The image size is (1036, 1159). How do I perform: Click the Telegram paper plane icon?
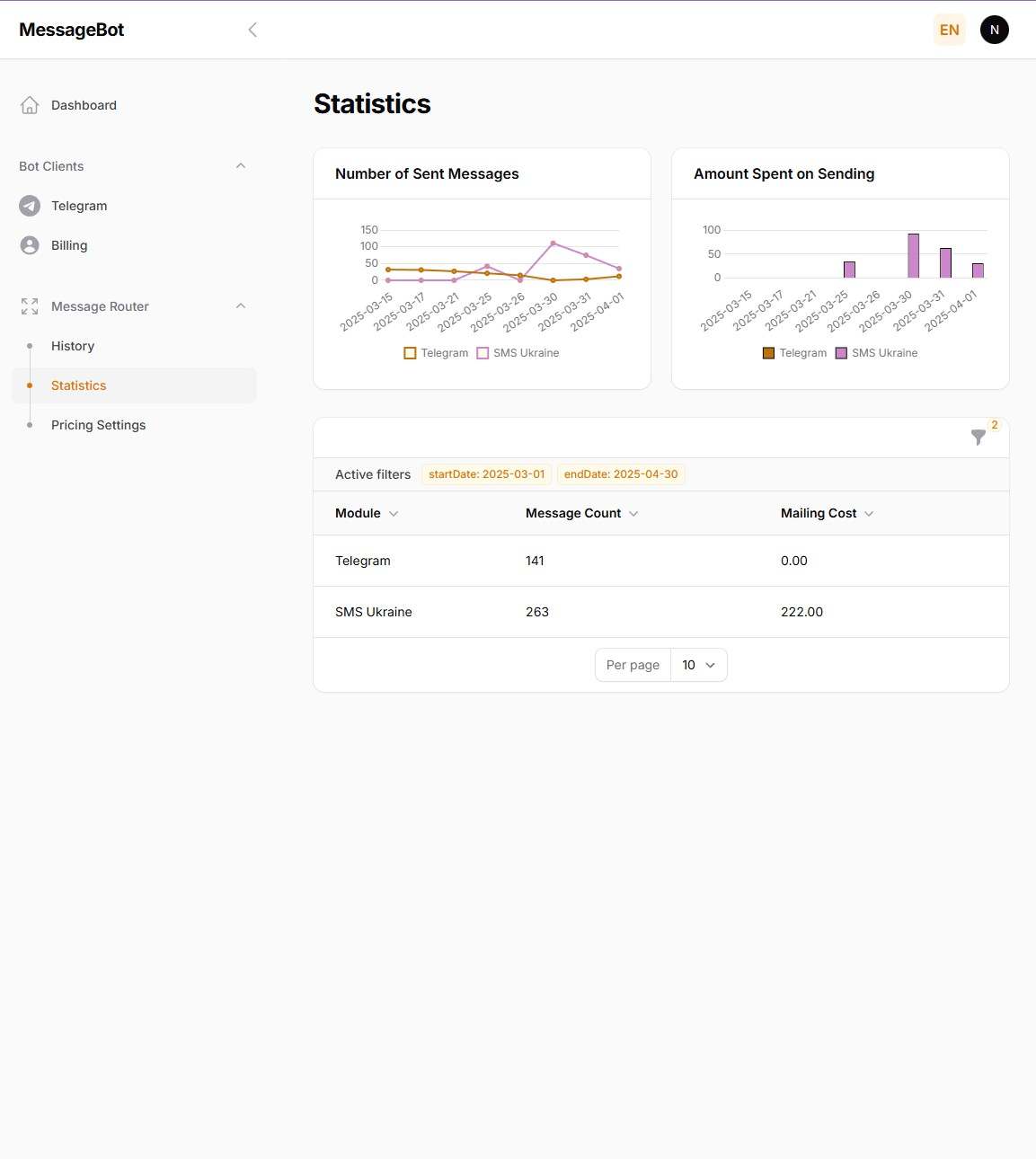point(30,206)
